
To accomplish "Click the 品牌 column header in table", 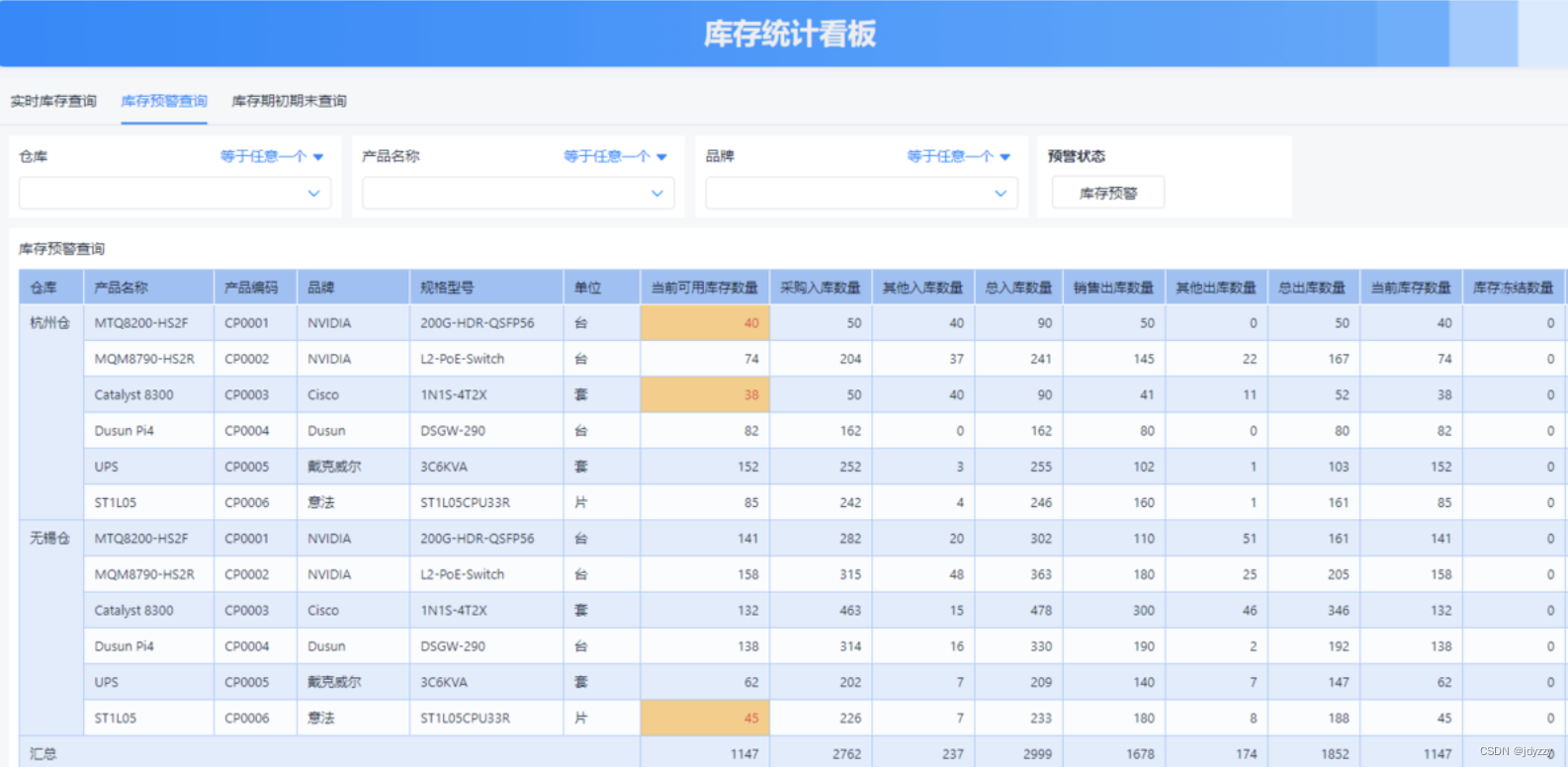I will click(353, 288).
